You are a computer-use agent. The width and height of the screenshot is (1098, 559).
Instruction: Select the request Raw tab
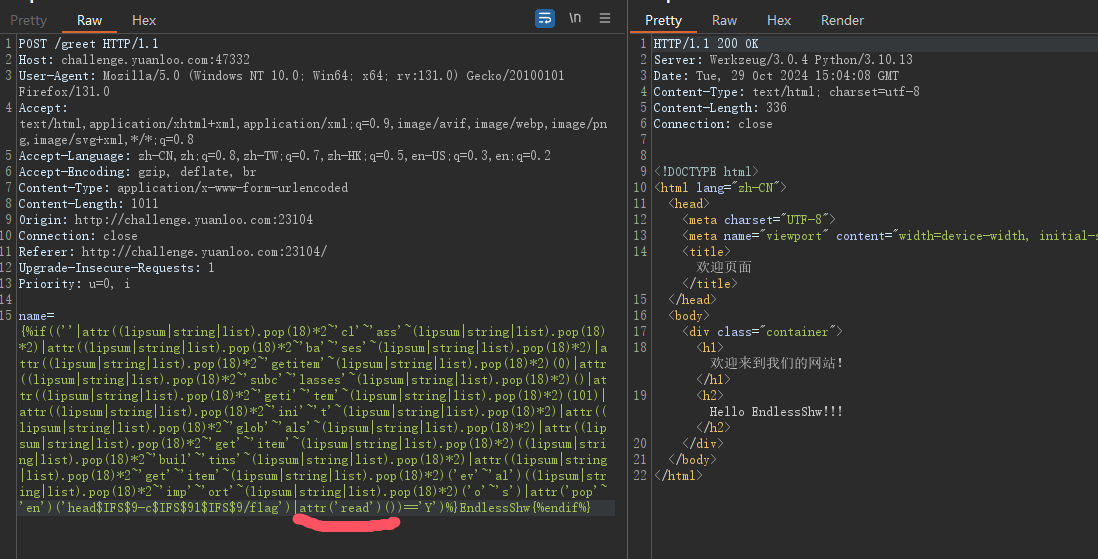(89, 20)
